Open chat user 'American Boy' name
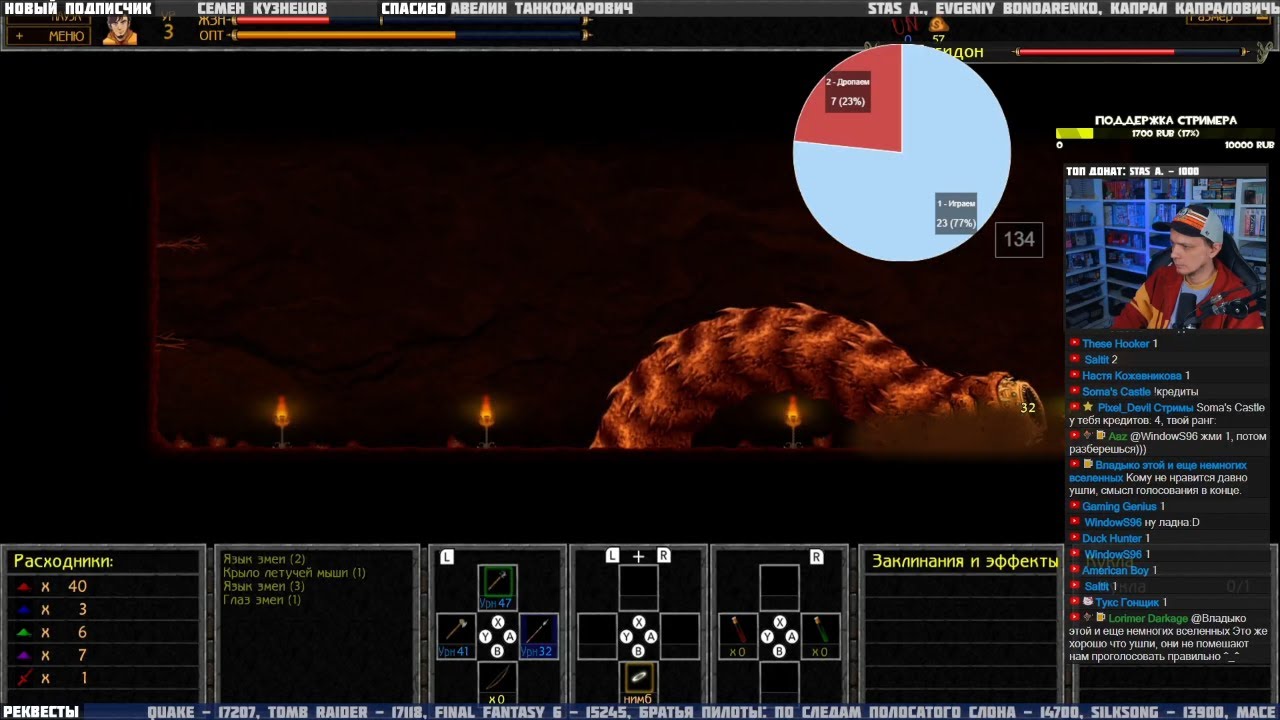Image resolution: width=1280 pixels, height=720 pixels. click(1115, 571)
